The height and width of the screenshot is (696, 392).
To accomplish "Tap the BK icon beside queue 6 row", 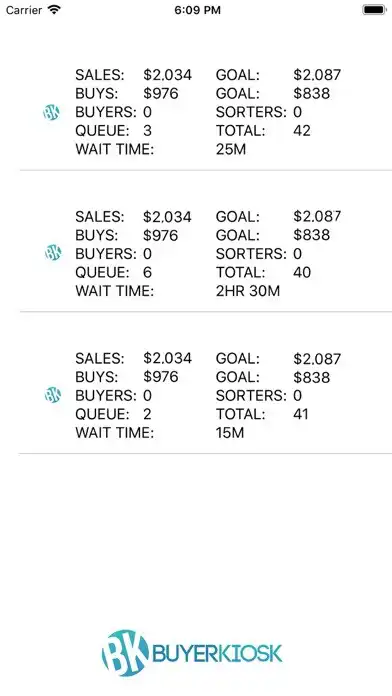I will pyautogui.click(x=53, y=253).
